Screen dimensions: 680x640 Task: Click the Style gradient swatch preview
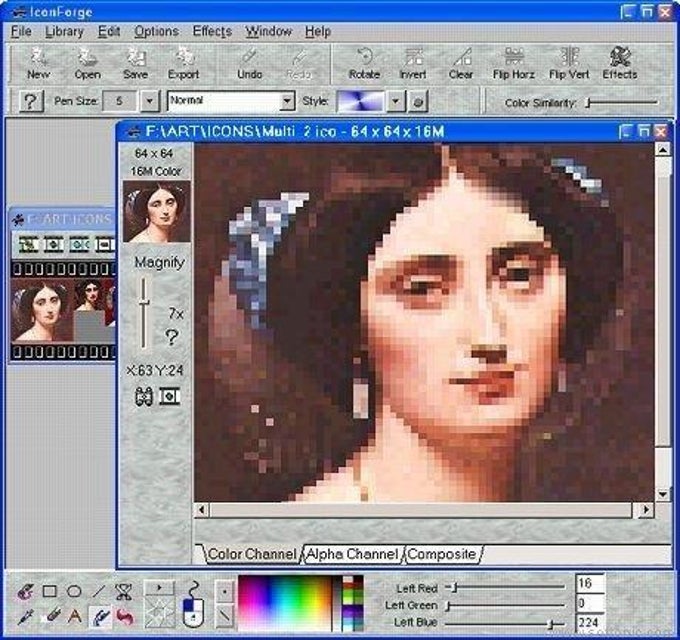tap(361, 101)
